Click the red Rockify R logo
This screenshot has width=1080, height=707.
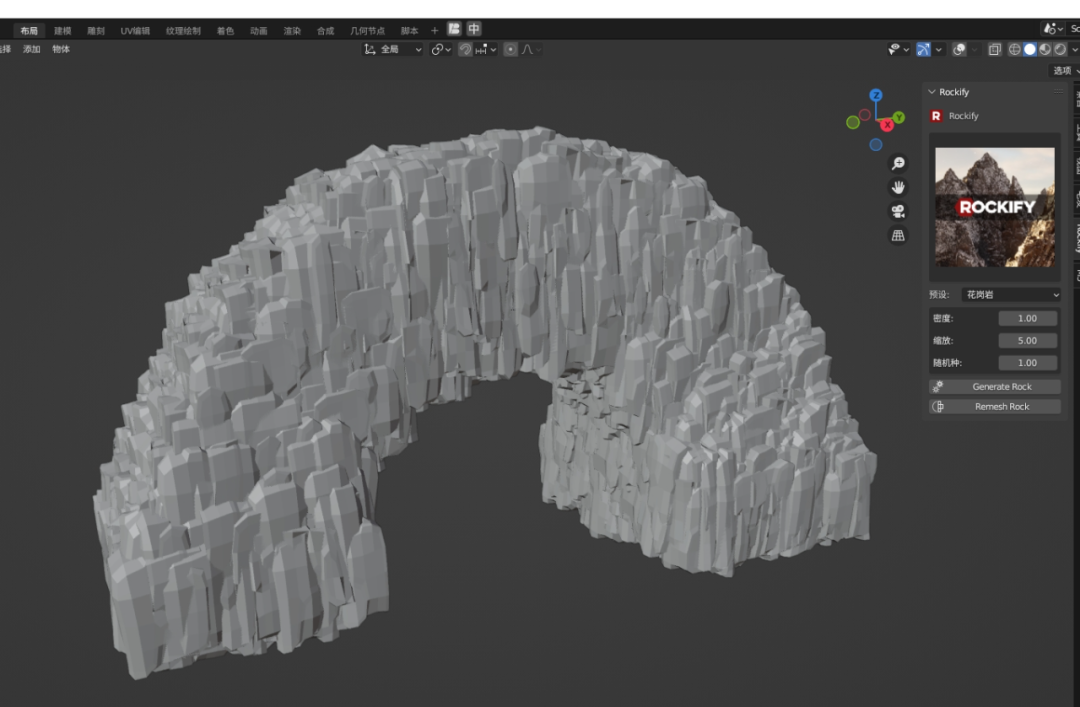tap(936, 116)
